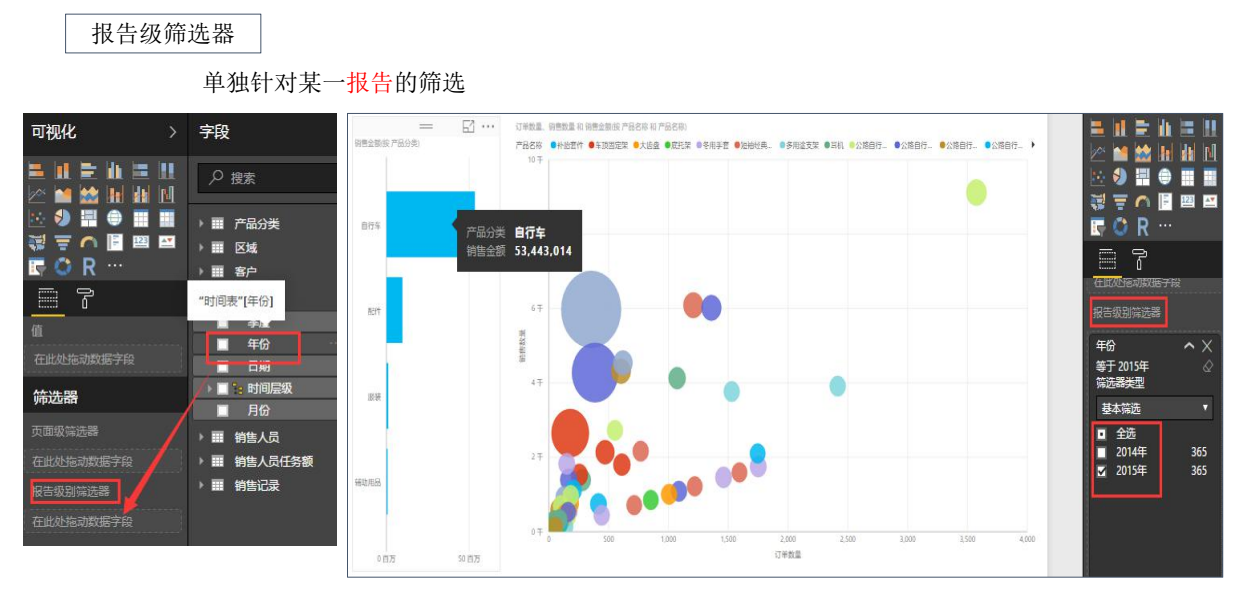Viewport: 1247px width, 596px height.
Task: Click the 搜索 field search box
Action: pyautogui.click(x=270, y=178)
